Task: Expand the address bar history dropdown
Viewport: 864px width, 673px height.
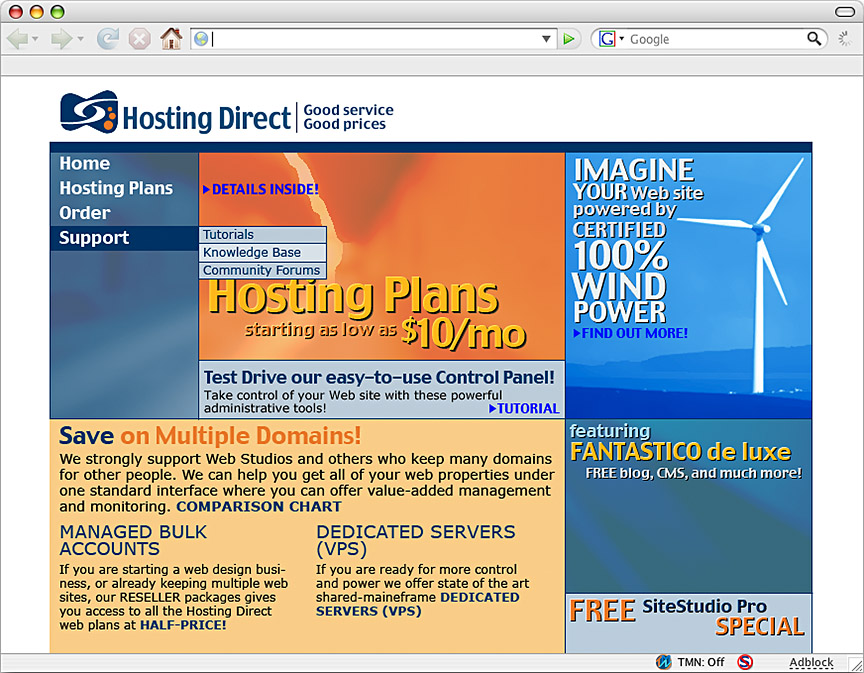Action: coord(546,39)
